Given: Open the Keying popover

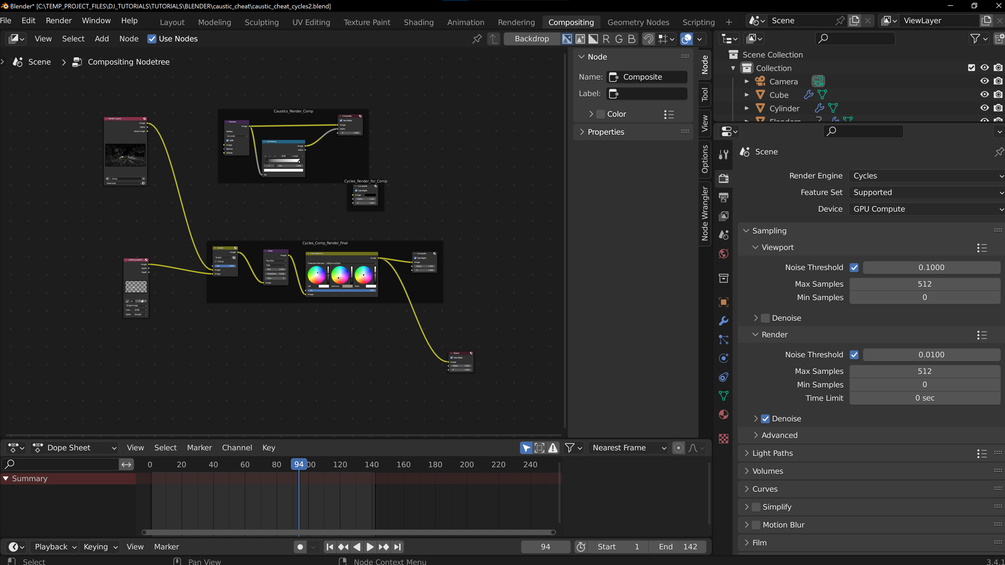Looking at the screenshot, I should [x=100, y=547].
